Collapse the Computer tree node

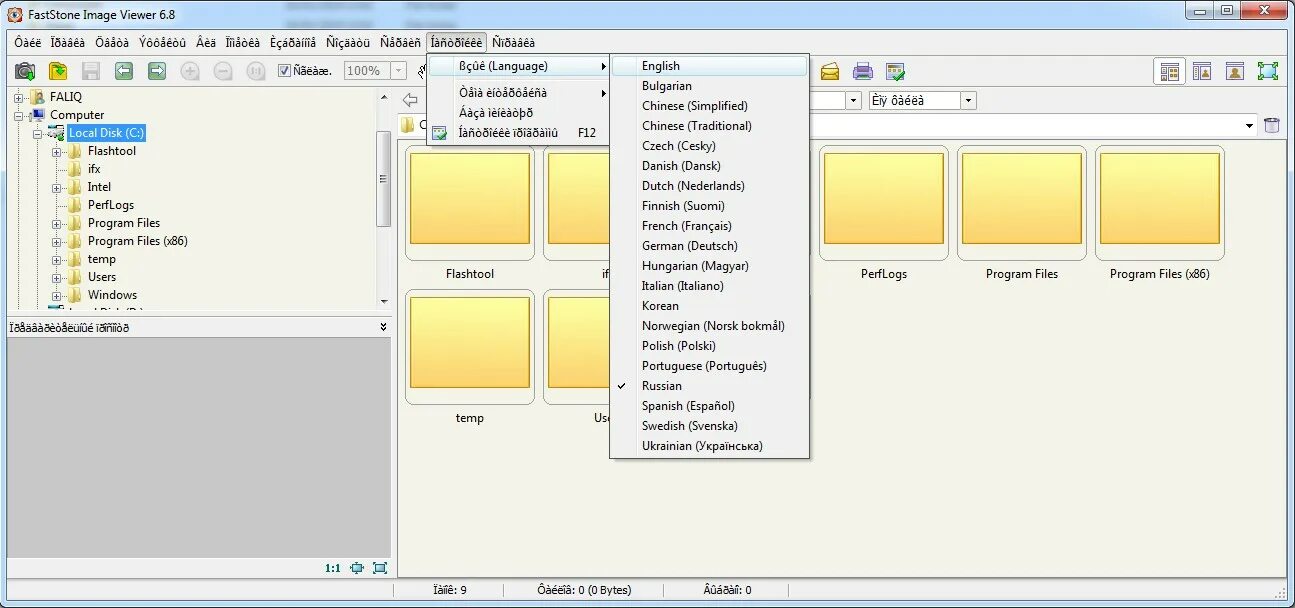click(x=19, y=115)
